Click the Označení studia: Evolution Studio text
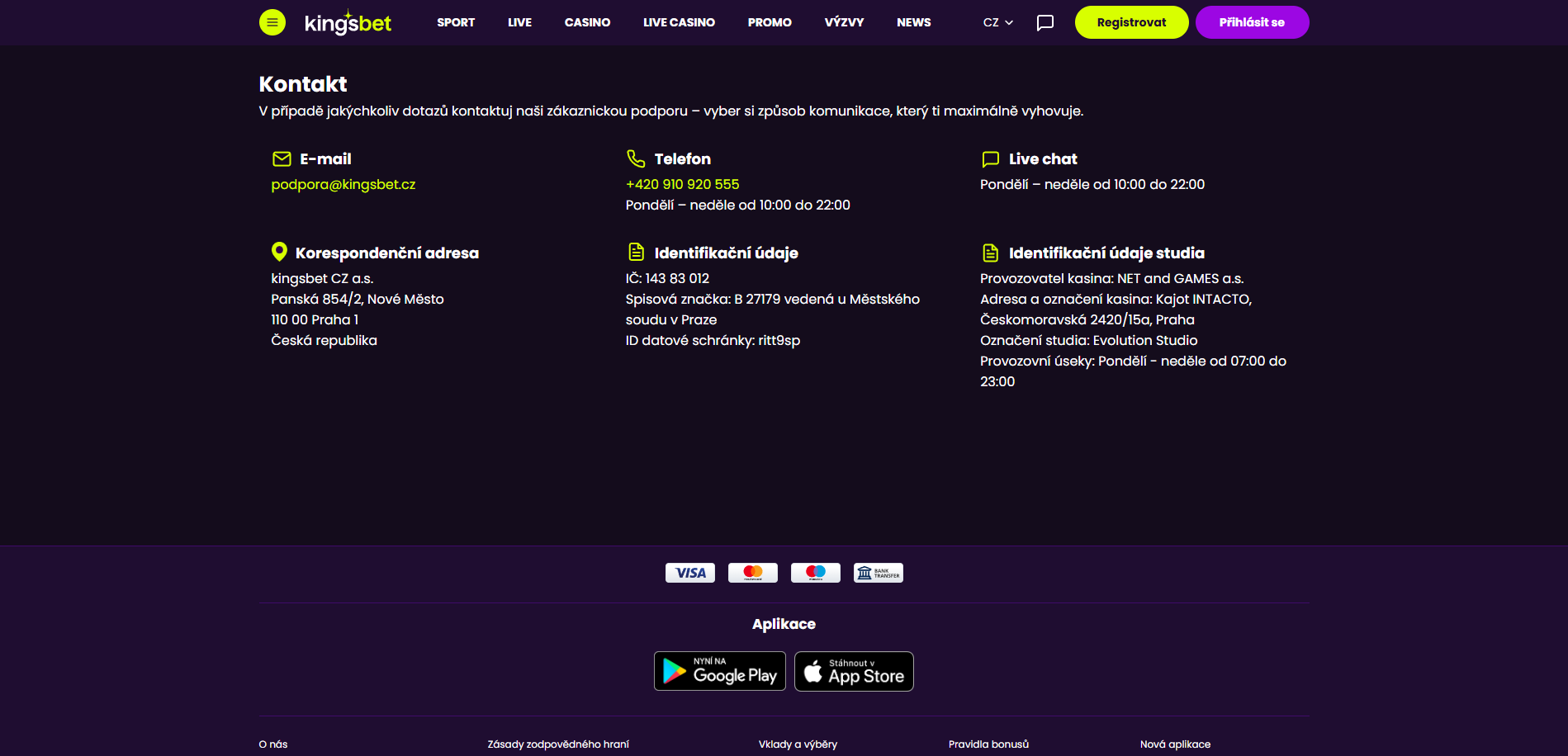This screenshot has height=756, width=1568. (1088, 340)
